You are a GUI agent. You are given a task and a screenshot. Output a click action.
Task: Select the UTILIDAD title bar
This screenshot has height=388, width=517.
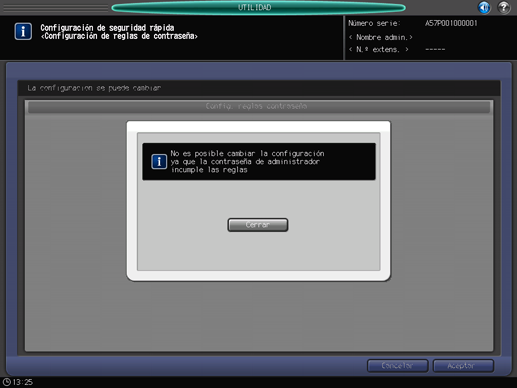click(x=258, y=7)
